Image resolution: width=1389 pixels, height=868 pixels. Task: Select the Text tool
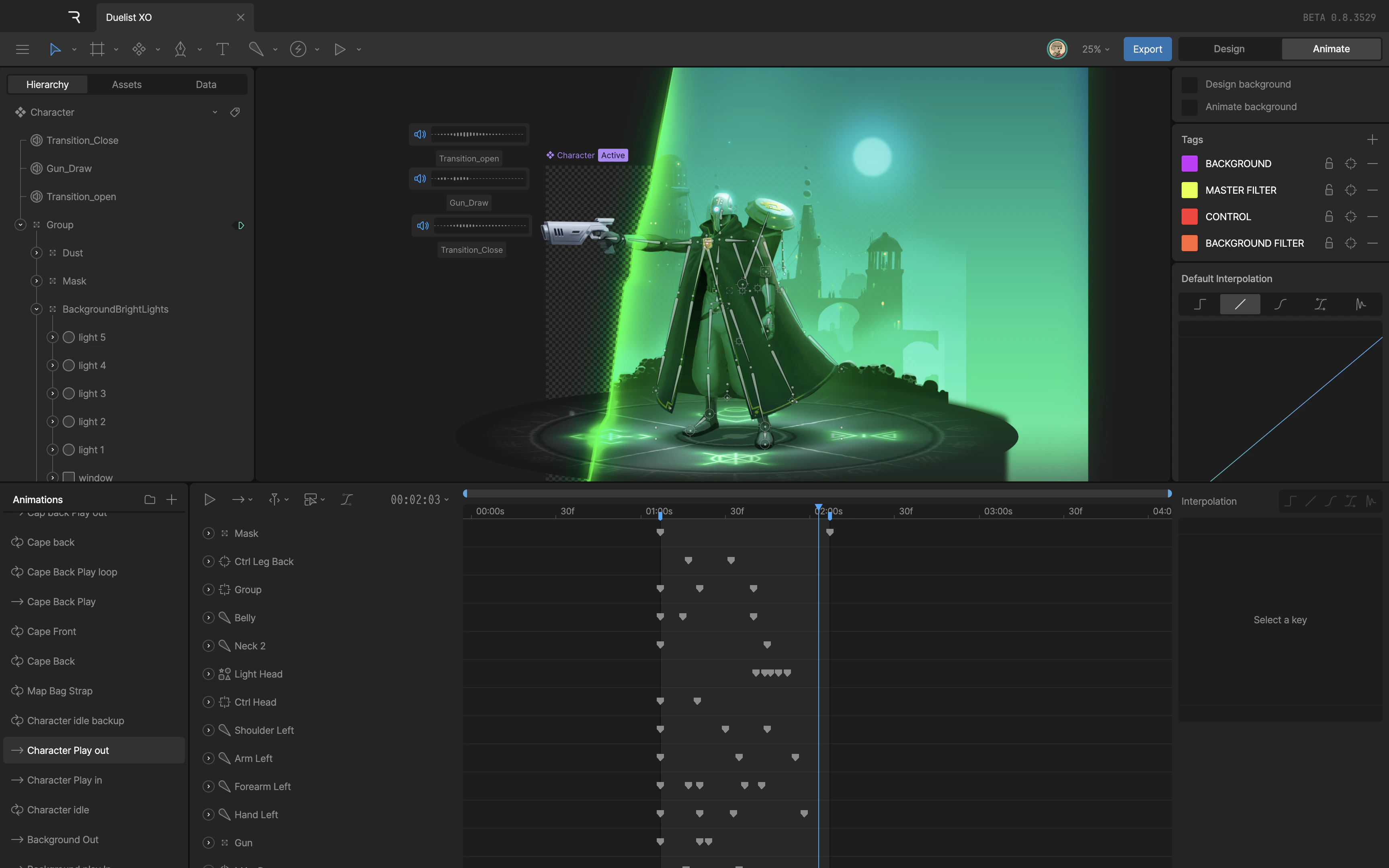(223, 49)
